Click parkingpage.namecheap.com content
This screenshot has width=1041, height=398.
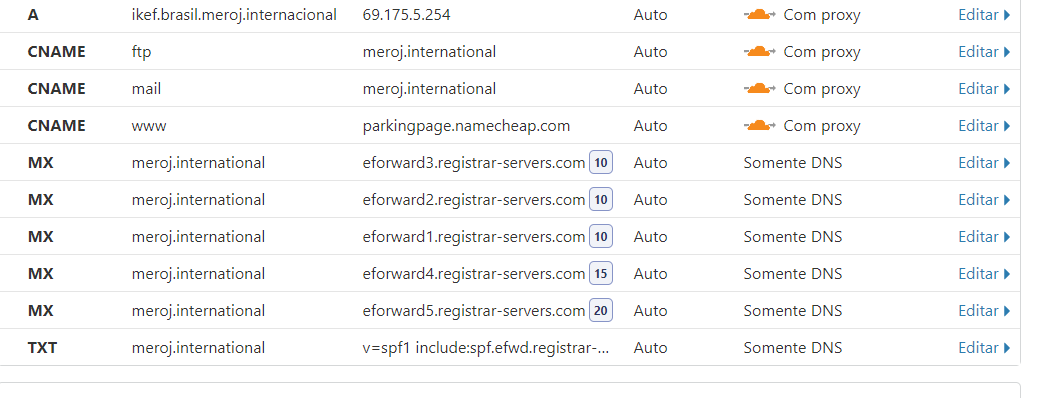click(466, 126)
